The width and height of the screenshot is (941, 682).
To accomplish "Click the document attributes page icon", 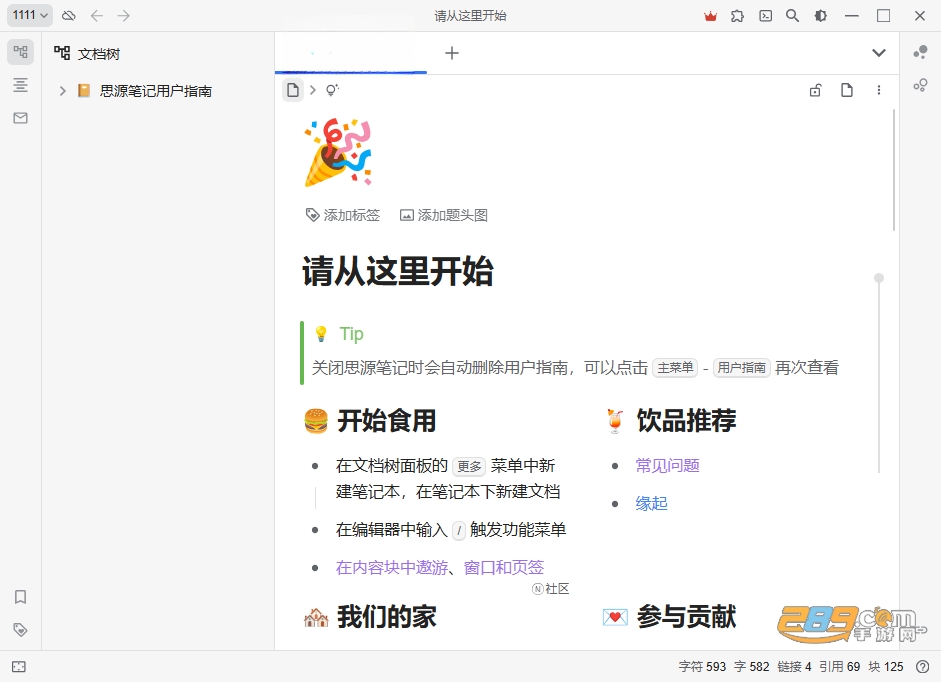I will coord(847,90).
